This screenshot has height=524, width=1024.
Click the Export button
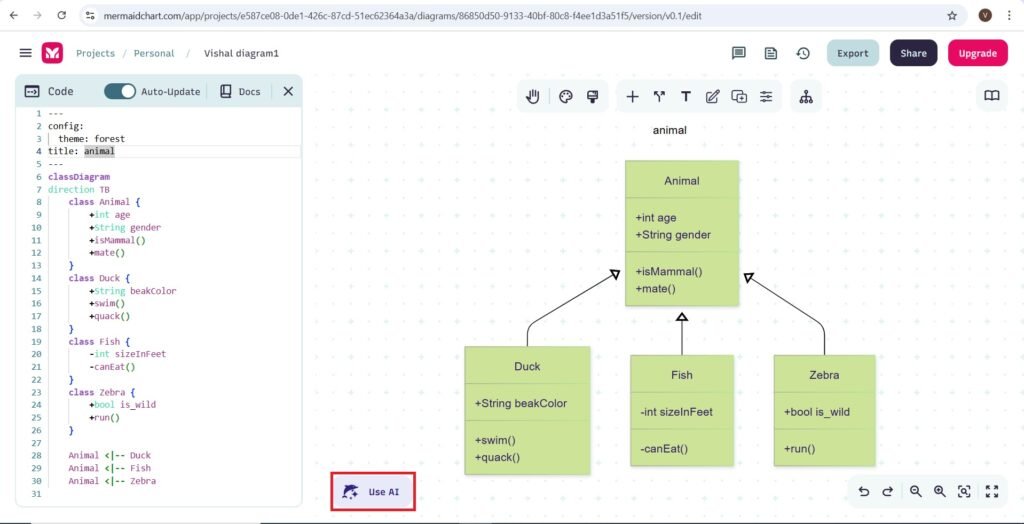852,53
